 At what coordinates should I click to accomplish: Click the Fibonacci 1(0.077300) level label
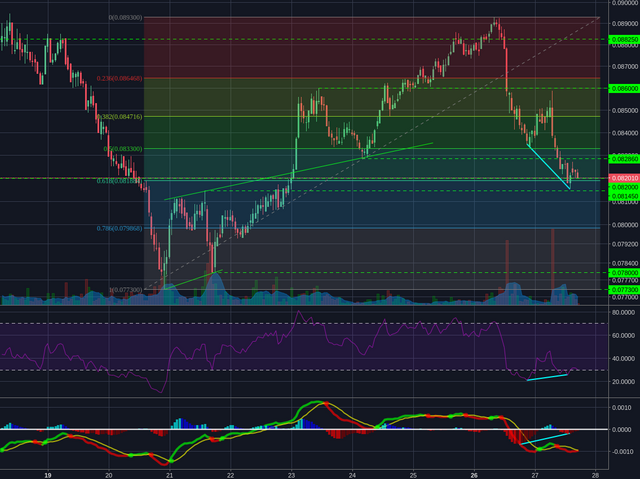pyautogui.click(x=125, y=290)
